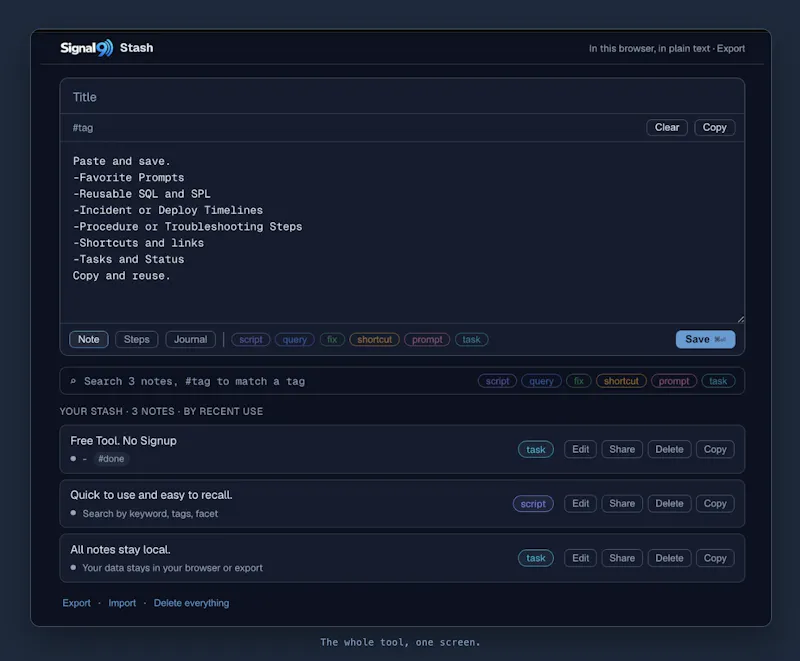Toggle prompt tag chip in editor
This screenshot has height=661, width=800.
(x=427, y=340)
